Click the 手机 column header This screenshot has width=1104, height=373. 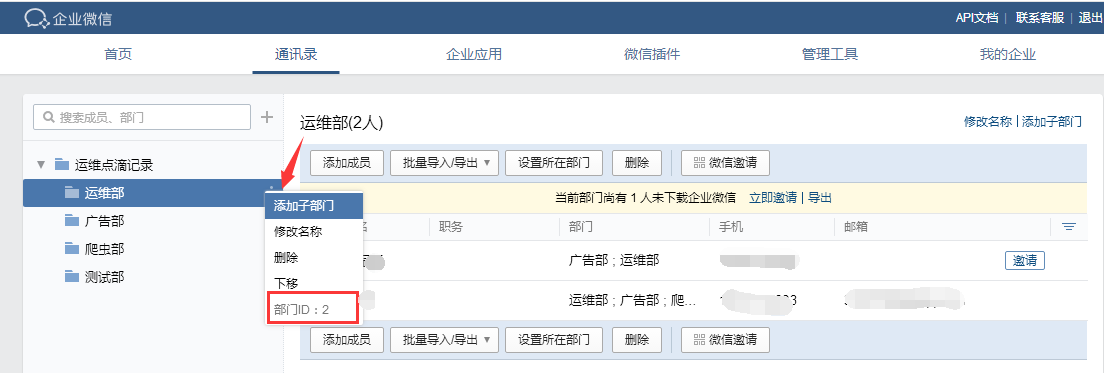pos(730,227)
